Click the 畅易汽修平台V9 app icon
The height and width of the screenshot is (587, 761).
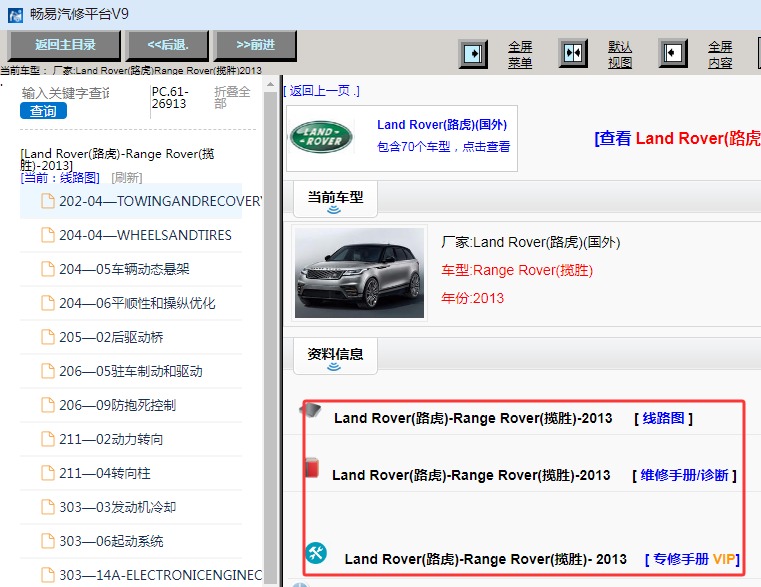(x=15, y=15)
